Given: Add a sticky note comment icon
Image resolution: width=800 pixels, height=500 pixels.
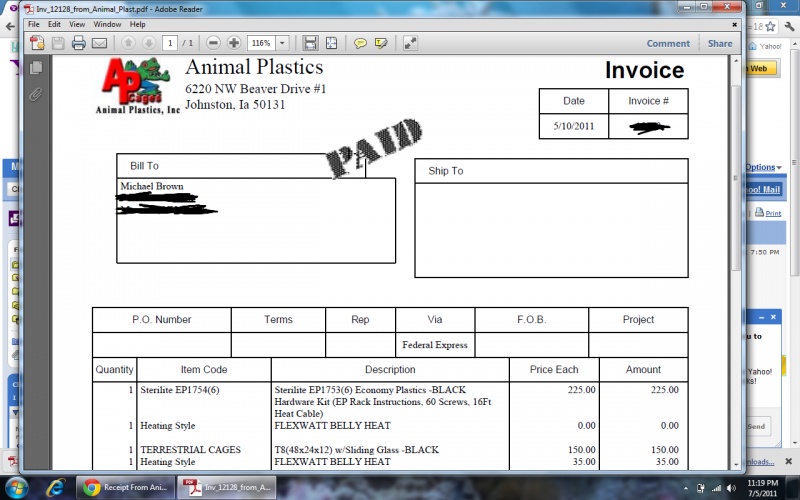Looking at the screenshot, I should 360,43.
